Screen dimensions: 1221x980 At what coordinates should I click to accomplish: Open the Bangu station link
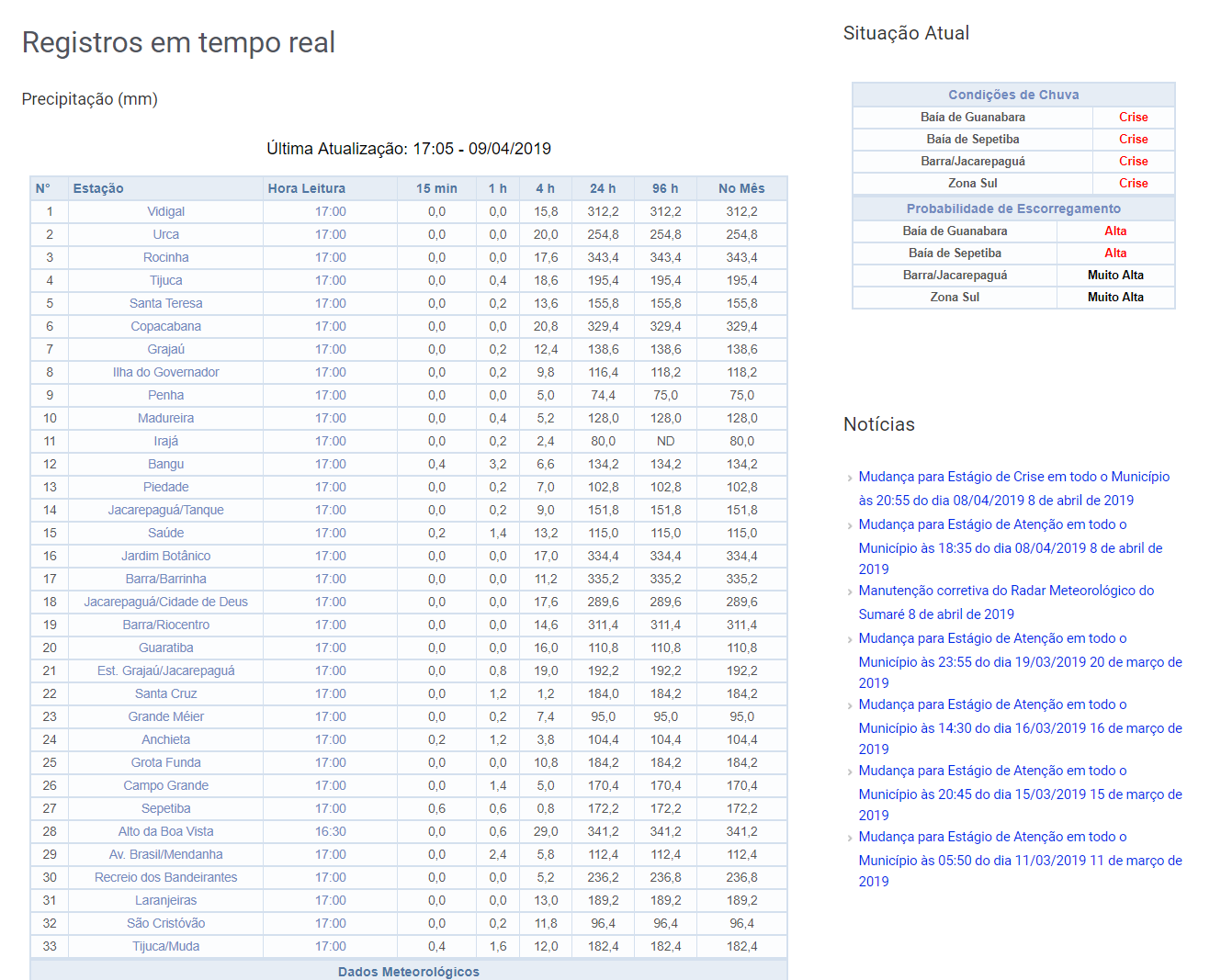[165, 464]
